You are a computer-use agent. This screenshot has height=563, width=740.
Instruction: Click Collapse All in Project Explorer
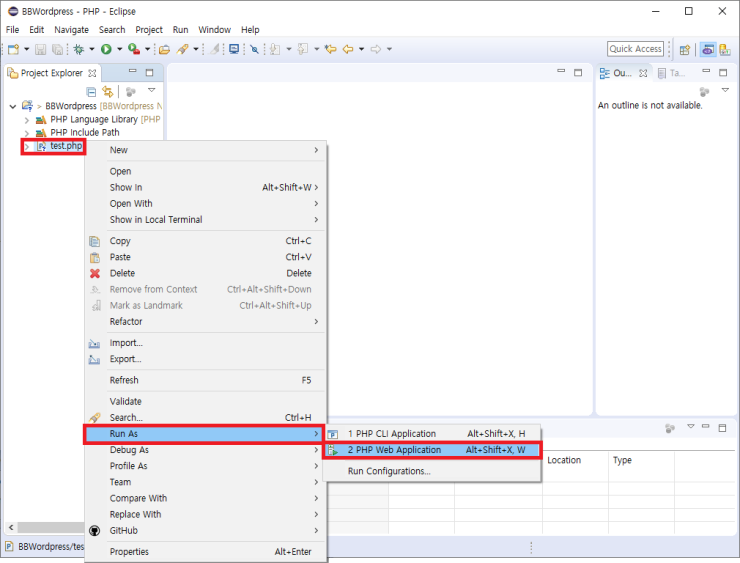point(91,91)
